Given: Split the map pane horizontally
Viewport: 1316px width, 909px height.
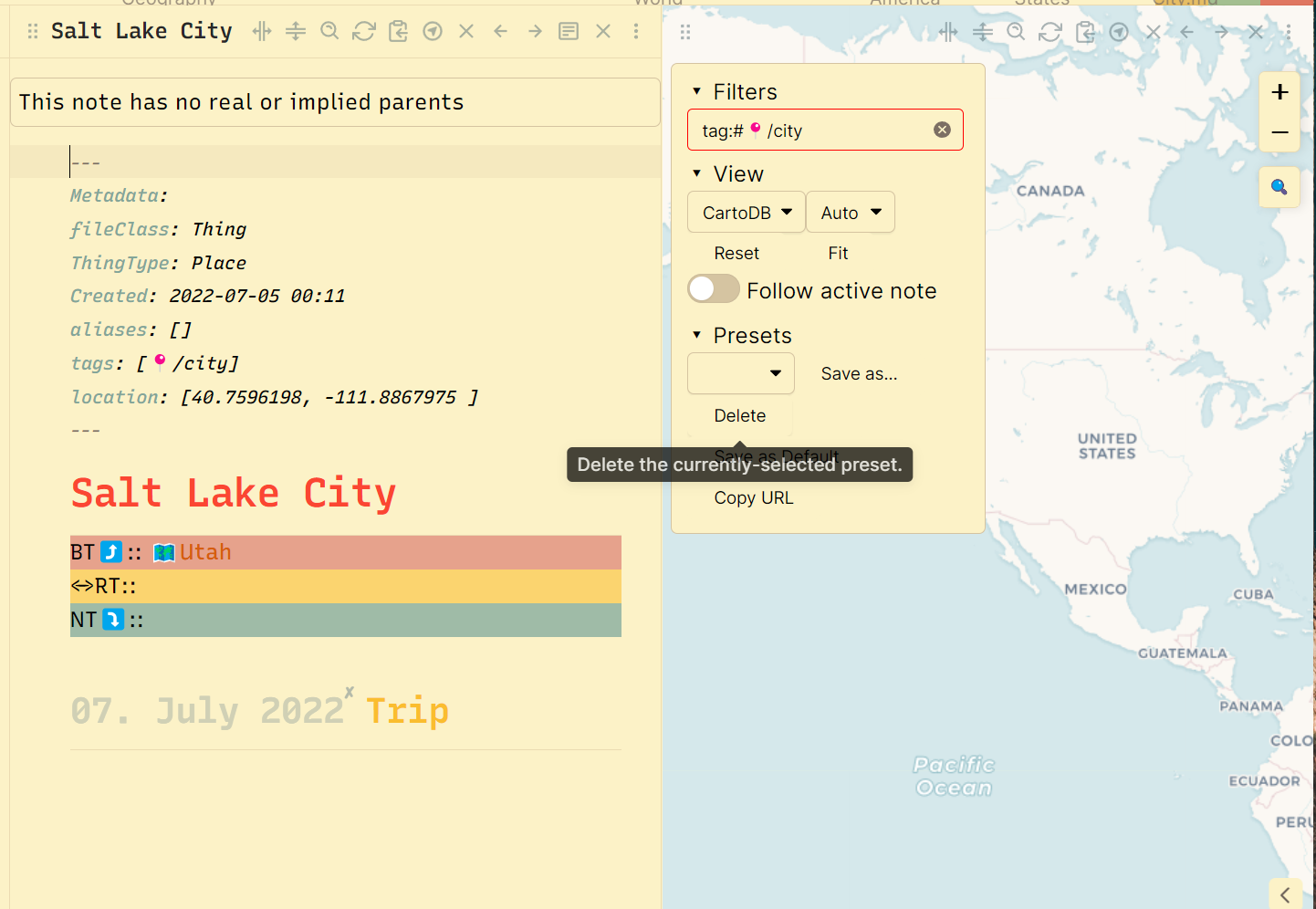Looking at the screenshot, I should point(982,31).
